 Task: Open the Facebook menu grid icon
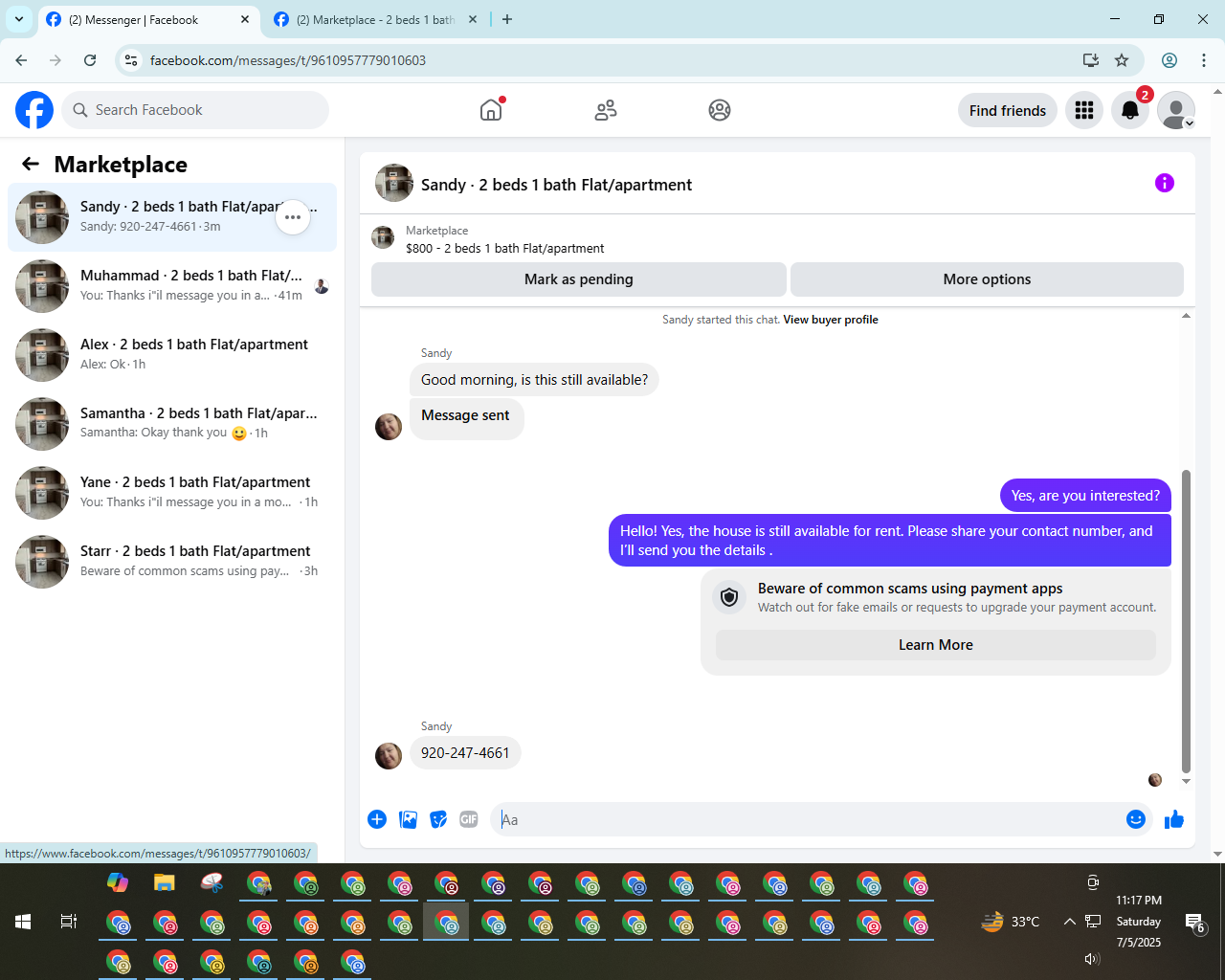(x=1084, y=110)
